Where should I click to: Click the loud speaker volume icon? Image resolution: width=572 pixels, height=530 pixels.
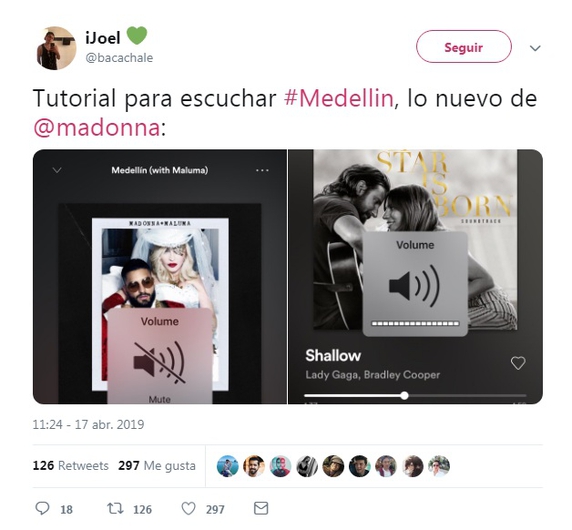tap(414, 286)
